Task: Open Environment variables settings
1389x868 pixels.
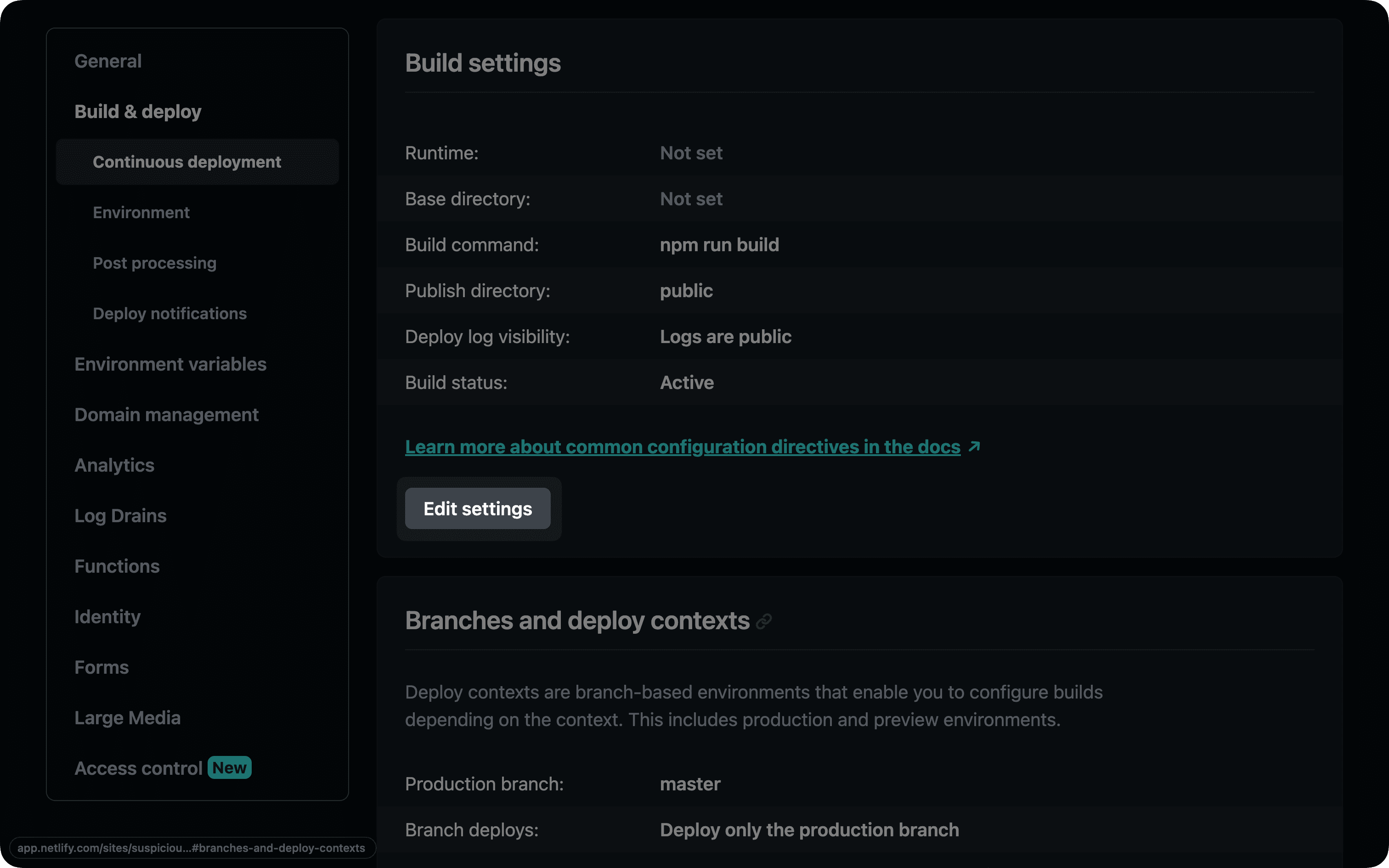Action: [x=170, y=364]
